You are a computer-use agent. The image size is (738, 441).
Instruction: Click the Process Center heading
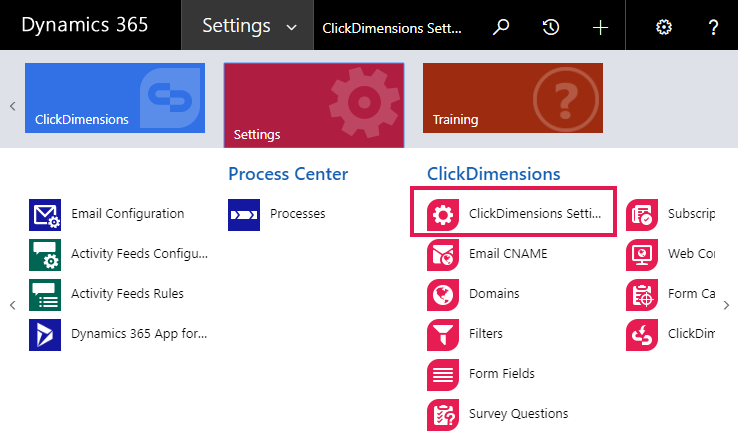point(288,174)
